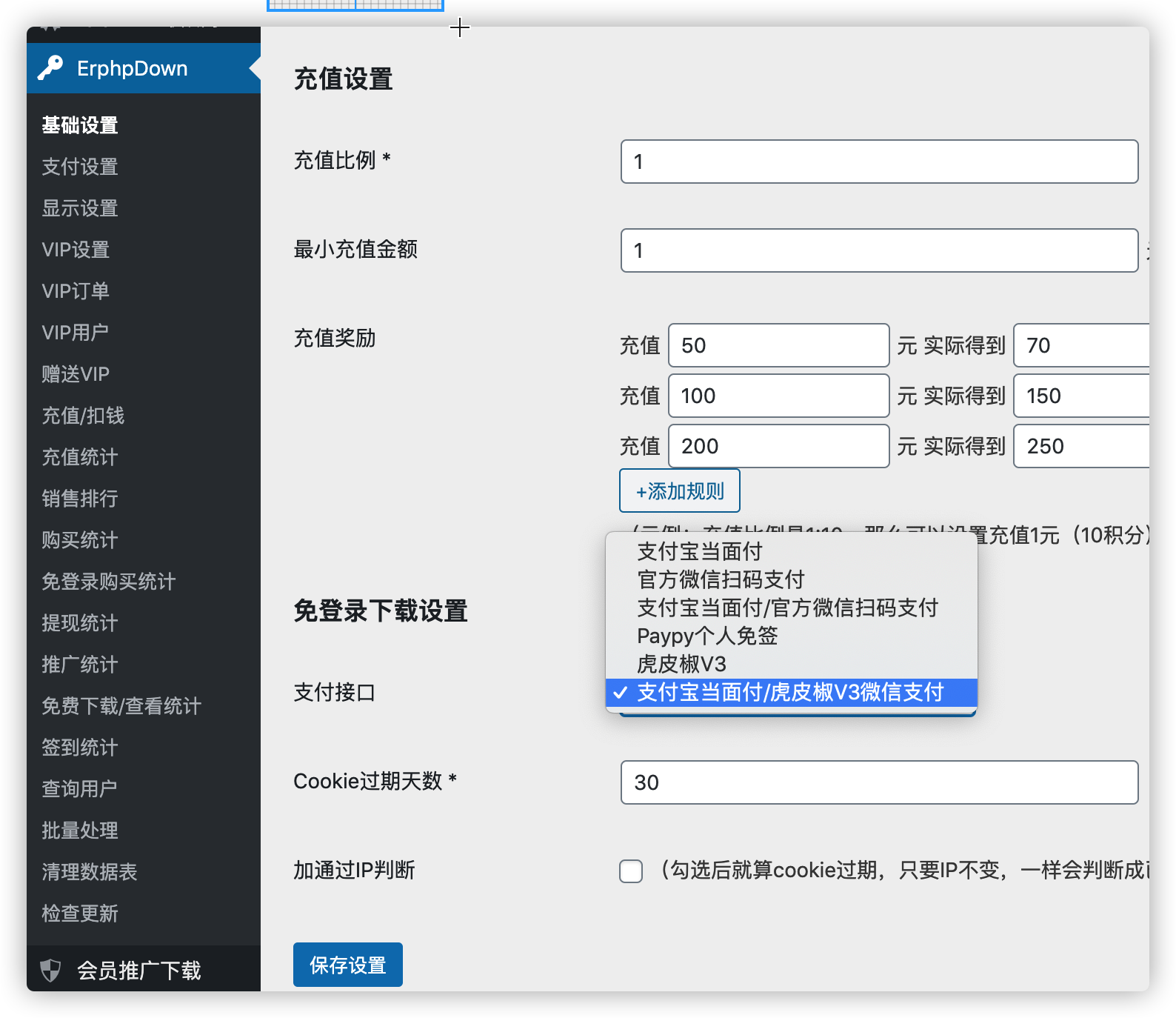Image resolution: width=1176 pixels, height=1018 pixels.
Task: Select 虎皮椒V3 dropdown option
Action: (x=792, y=664)
